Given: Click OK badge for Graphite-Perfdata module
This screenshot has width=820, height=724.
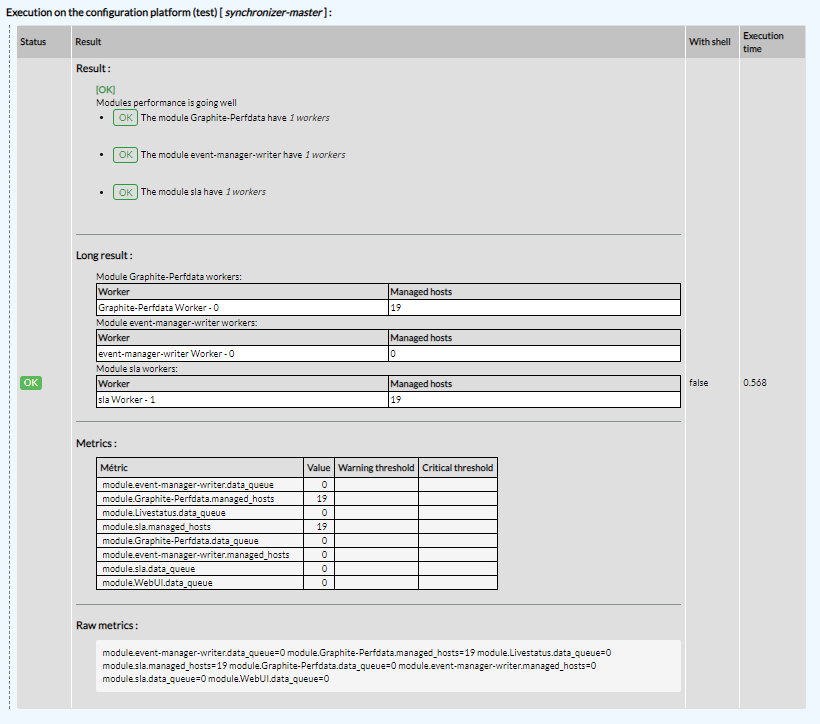Looking at the screenshot, I should coord(125,118).
